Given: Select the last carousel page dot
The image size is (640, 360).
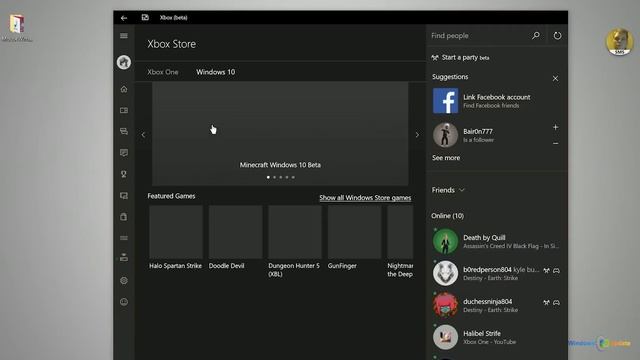Looking at the screenshot, I should coord(293,177).
